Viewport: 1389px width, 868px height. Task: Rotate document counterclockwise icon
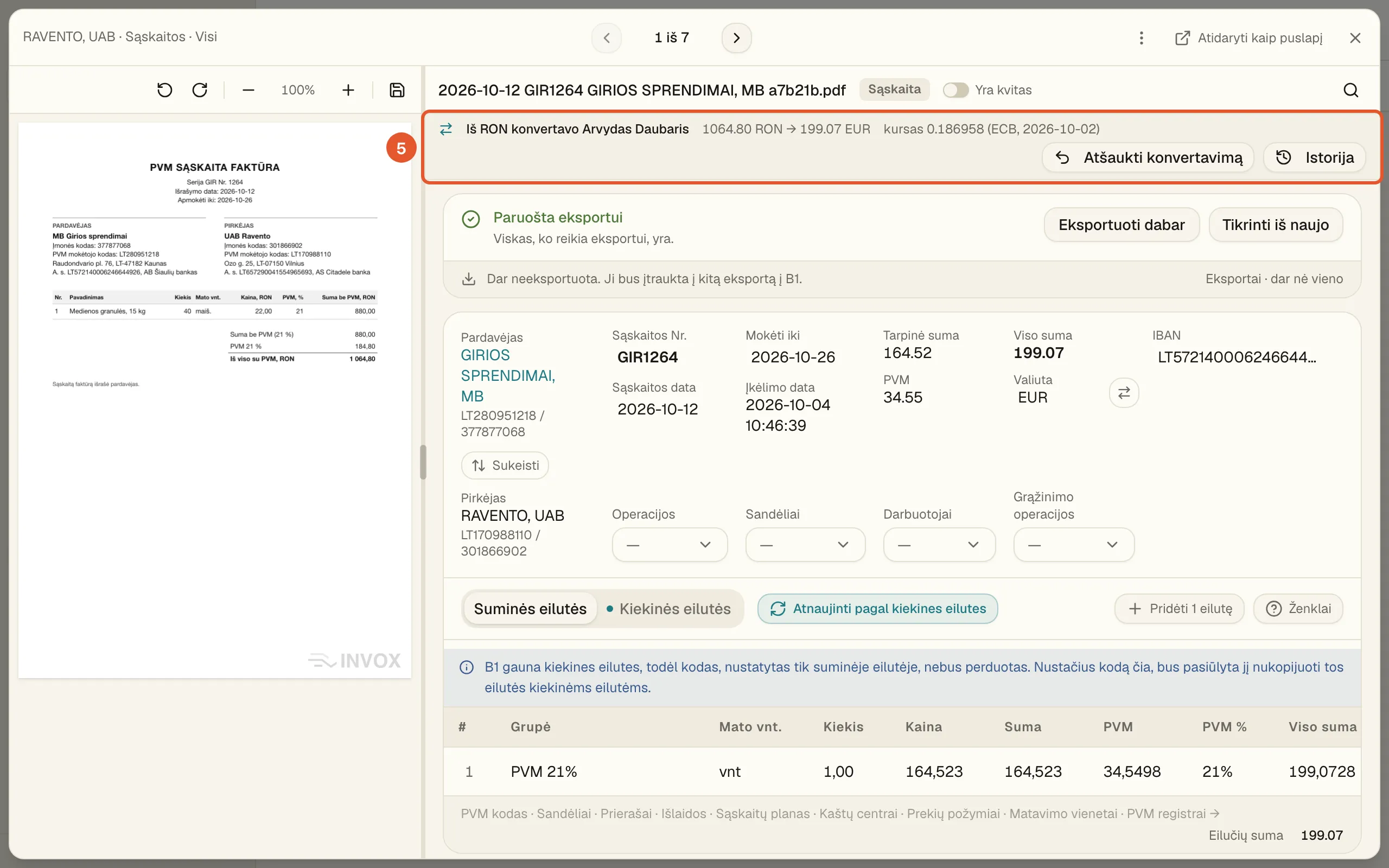(165, 90)
